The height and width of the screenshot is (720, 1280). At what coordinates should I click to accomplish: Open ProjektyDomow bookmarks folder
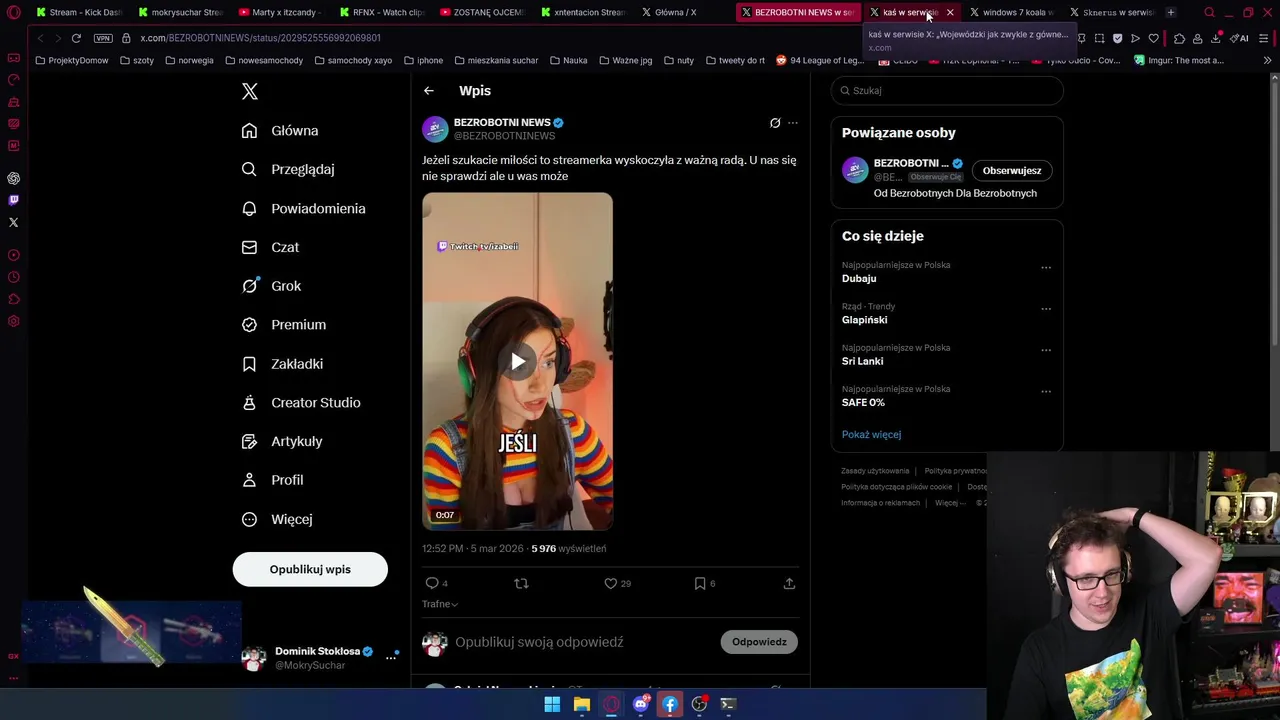pos(72,60)
